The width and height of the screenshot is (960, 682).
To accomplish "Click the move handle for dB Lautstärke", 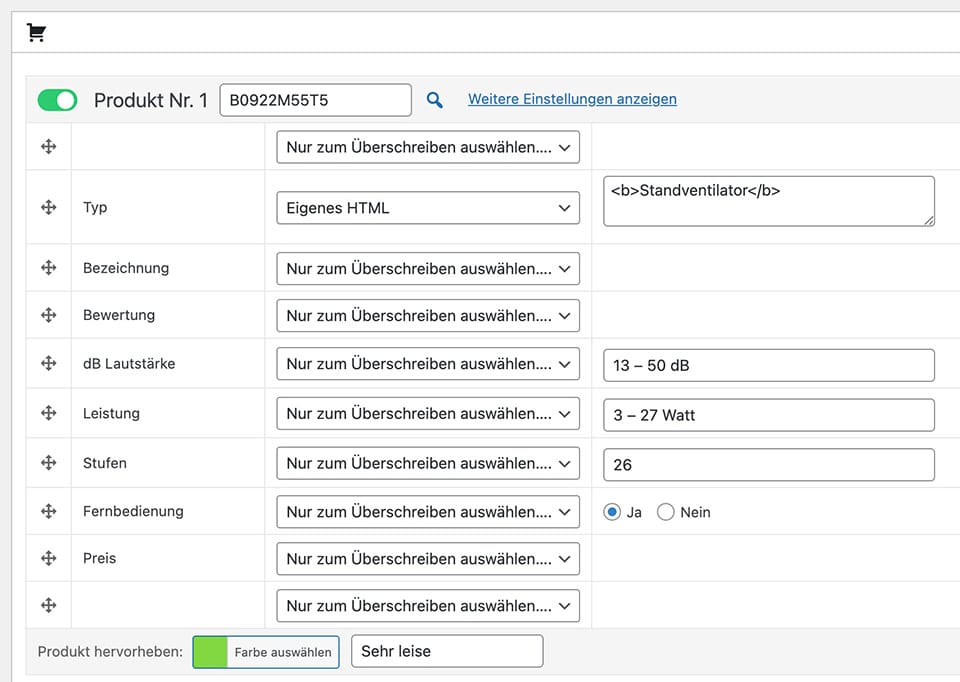I will pos(48,364).
